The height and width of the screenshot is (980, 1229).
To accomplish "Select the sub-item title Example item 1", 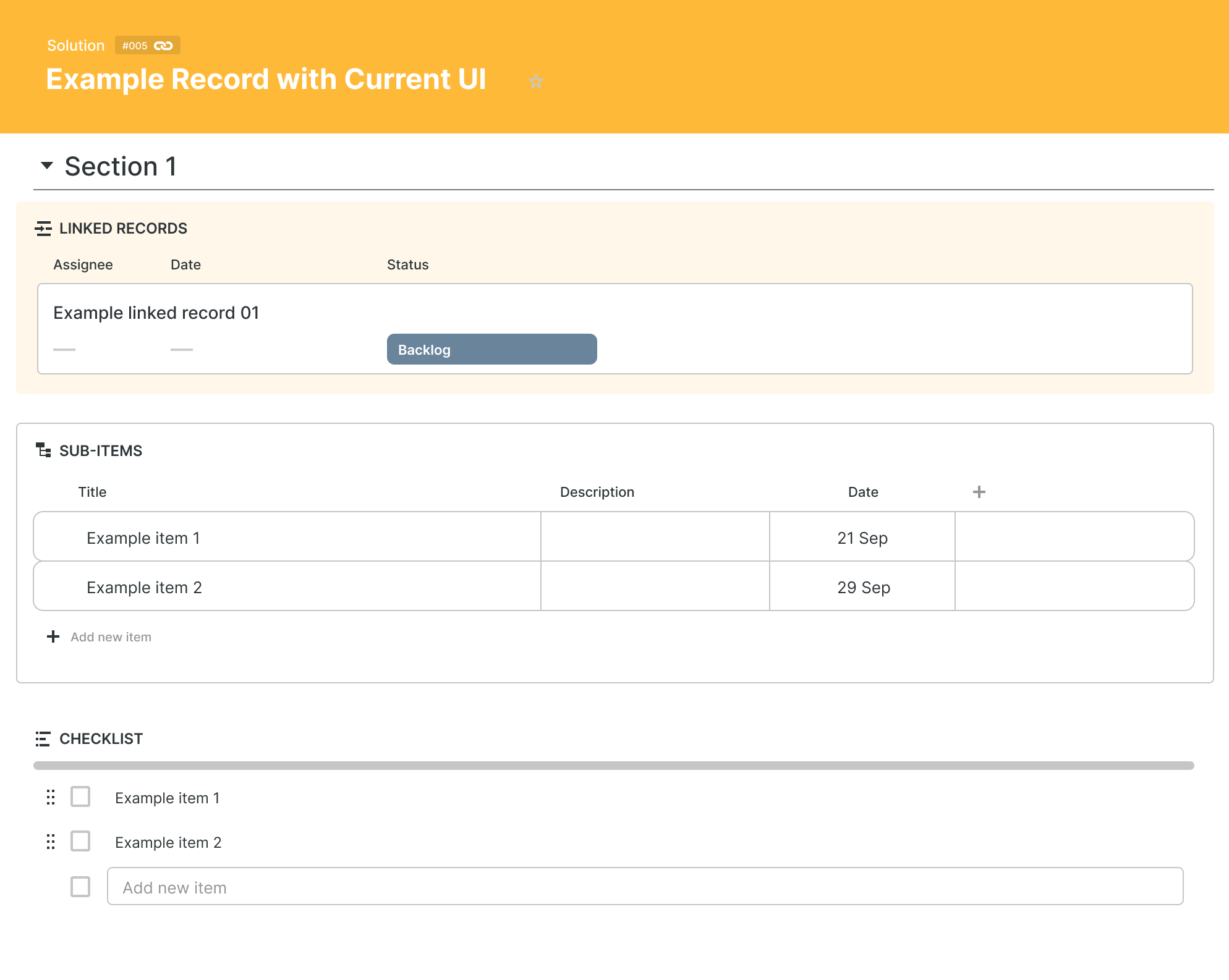I will [143, 538].
